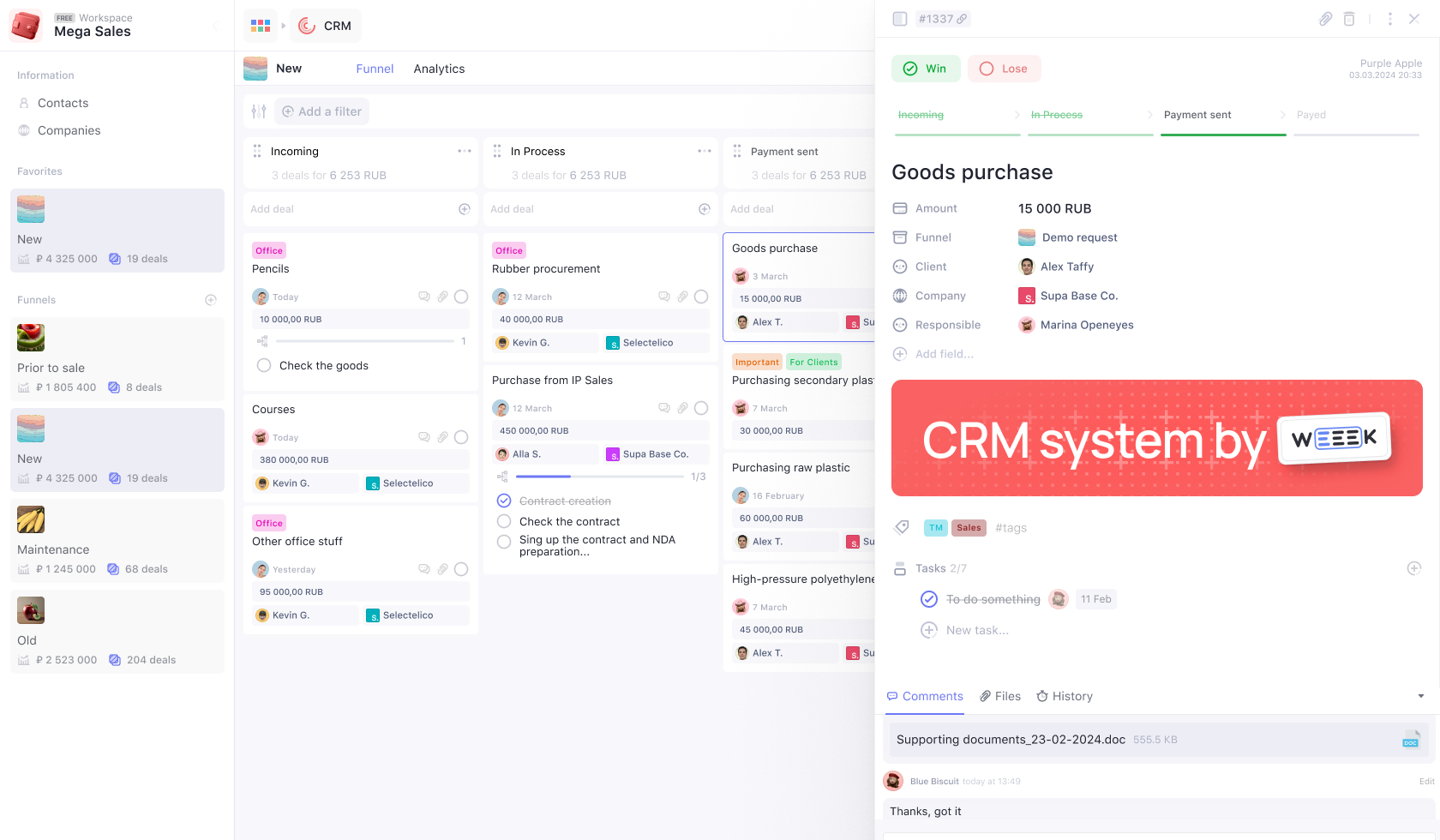Click the progress slider on Purchase from IP Sales
The width and height of the screenshot is (1440, 840).
[x=600, y=477]
